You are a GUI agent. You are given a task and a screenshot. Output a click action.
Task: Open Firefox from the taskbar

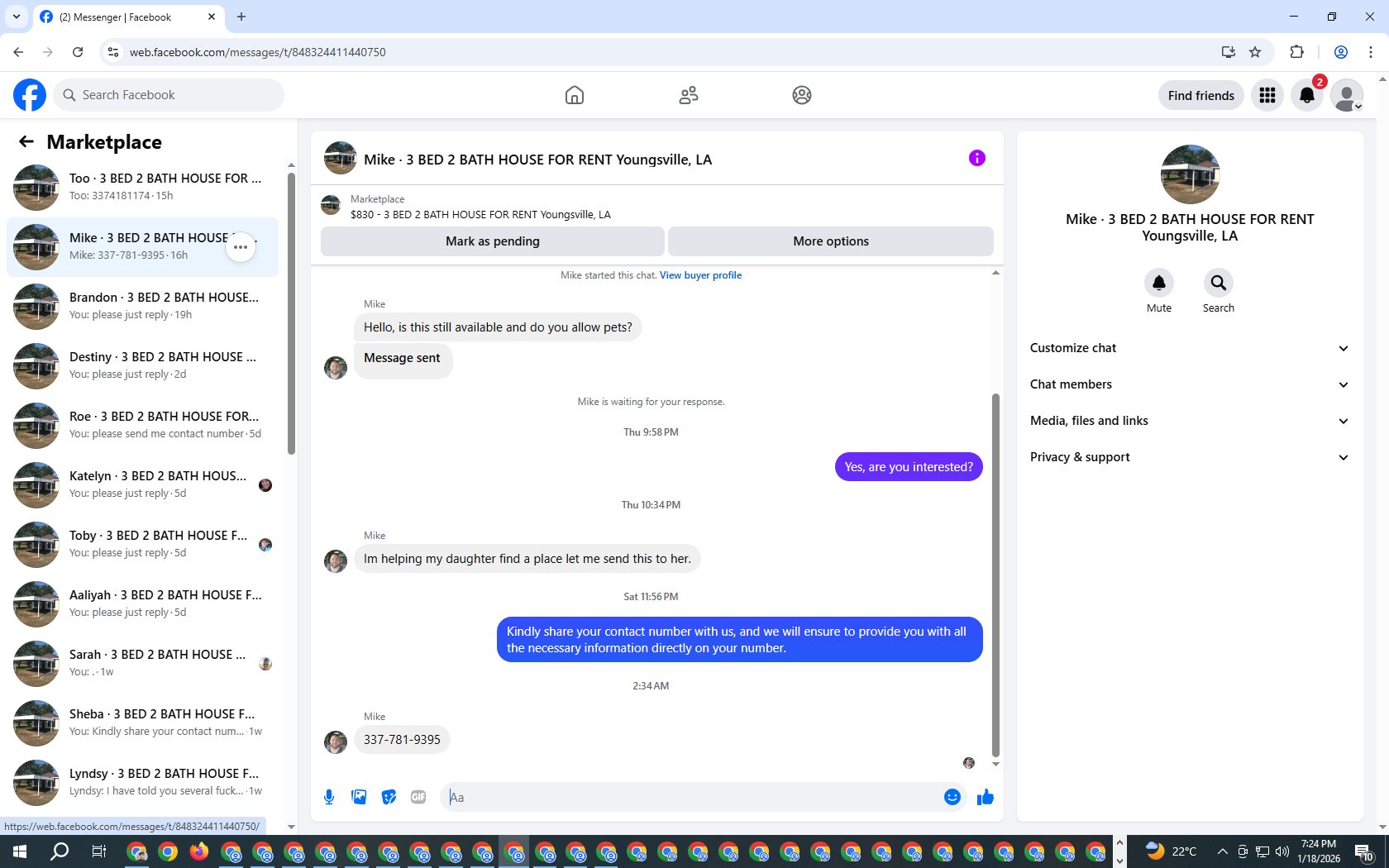click(x=199, y=851)
